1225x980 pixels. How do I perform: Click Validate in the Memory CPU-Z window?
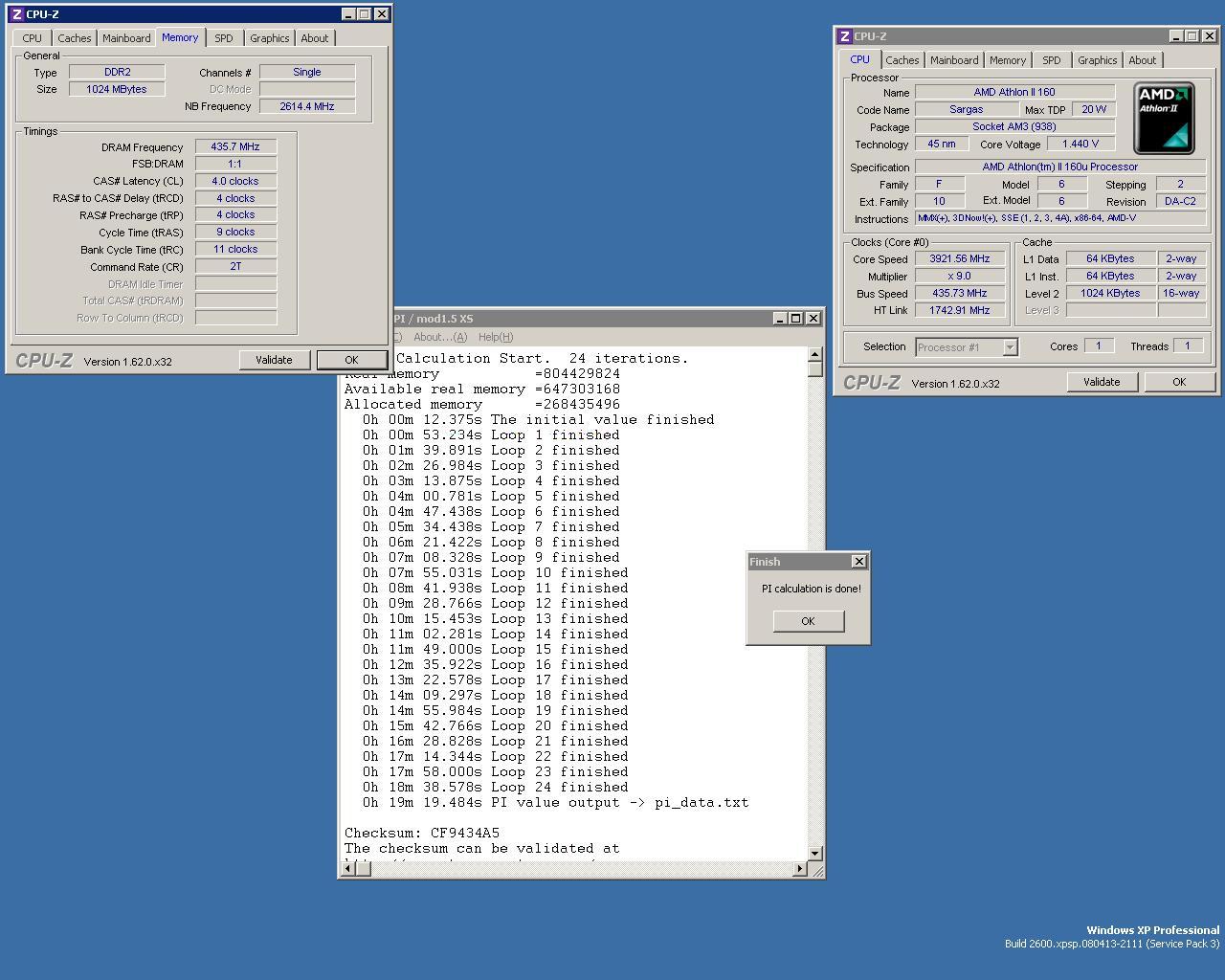pos(274,360)
